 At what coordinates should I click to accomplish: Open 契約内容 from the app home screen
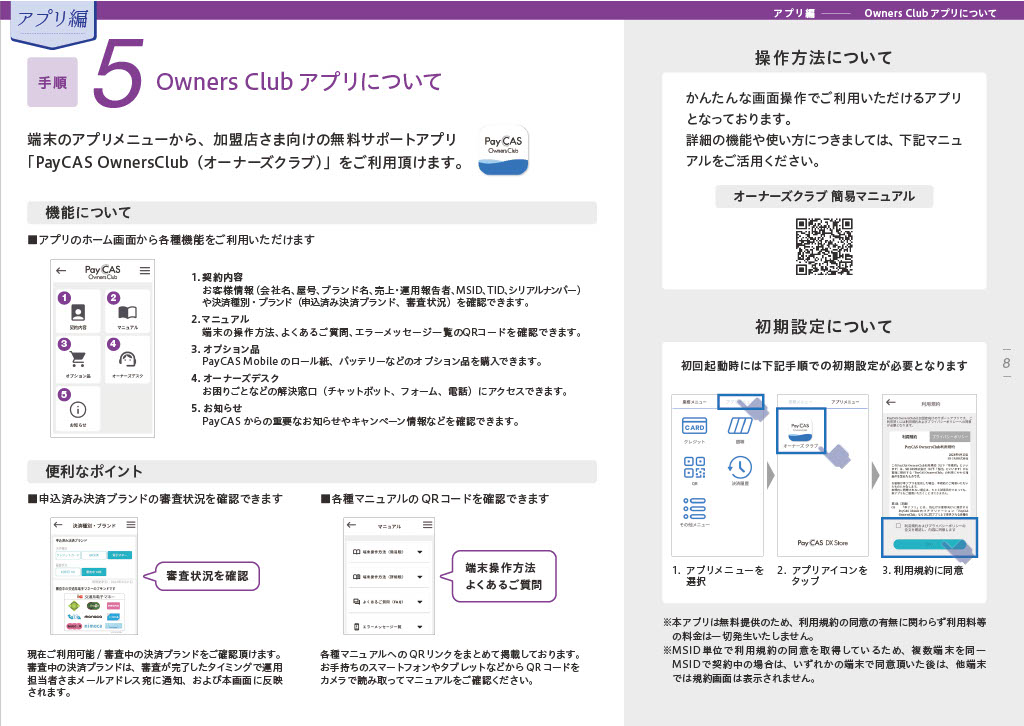pyautogui.click(x=78, y=313)
